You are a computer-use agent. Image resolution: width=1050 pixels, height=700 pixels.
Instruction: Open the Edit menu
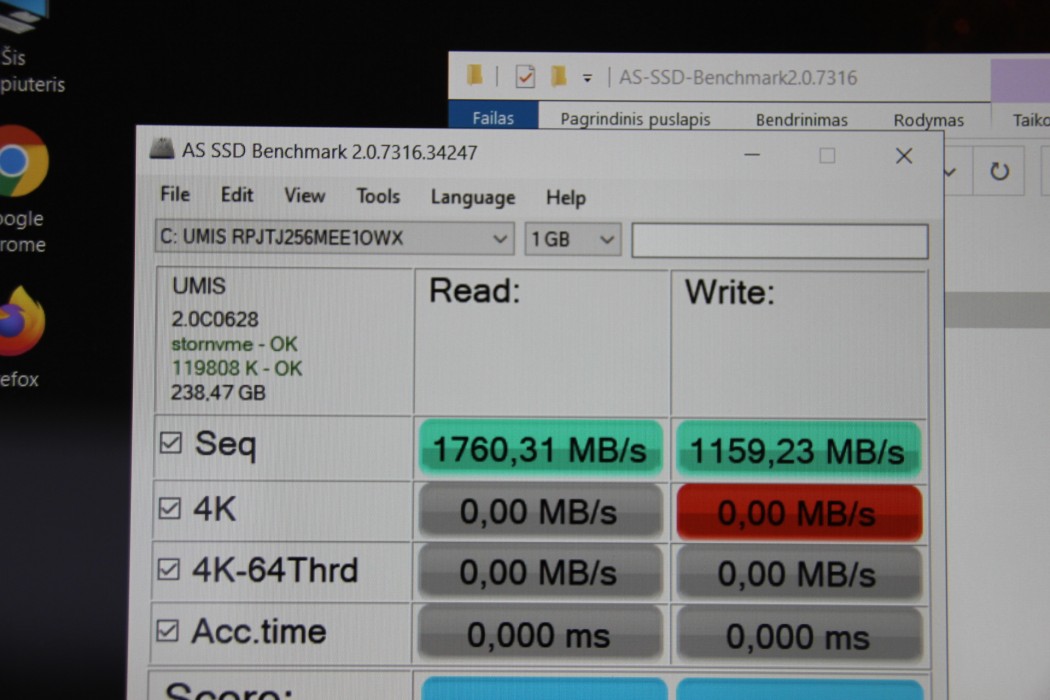pos(237,195)
